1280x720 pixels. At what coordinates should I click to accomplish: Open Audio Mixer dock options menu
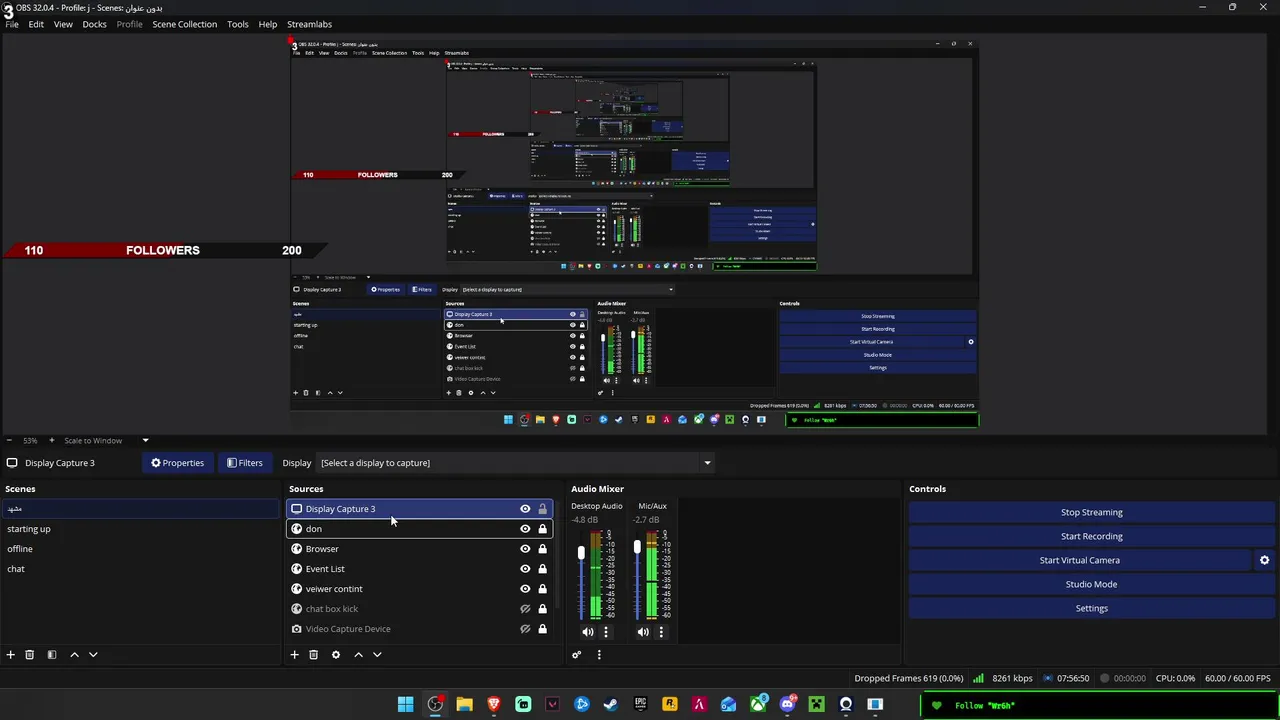[x=599, y=655]
